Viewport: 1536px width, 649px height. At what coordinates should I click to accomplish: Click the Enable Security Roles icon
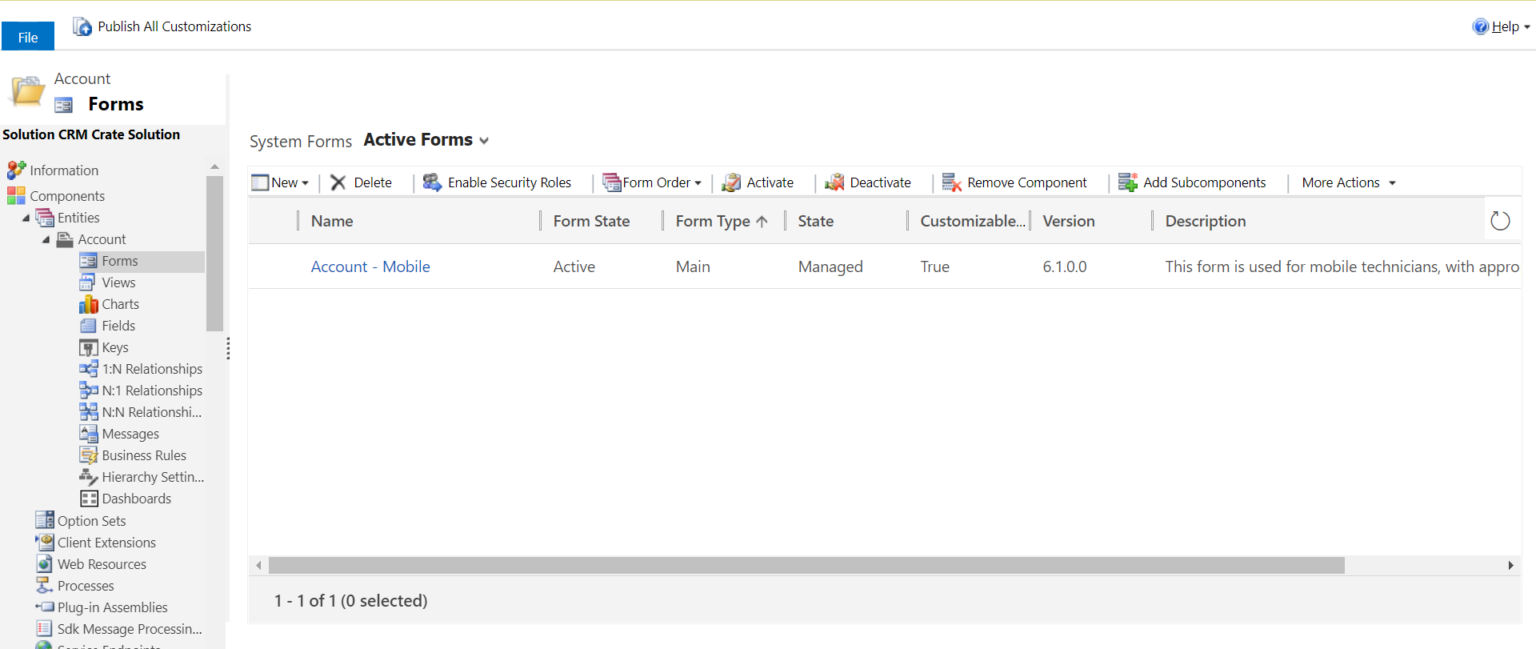point(432,182)
